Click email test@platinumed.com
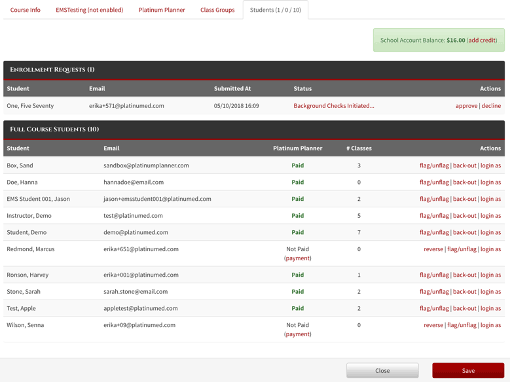The height and width of the screenshot is (382, 510). pos(133,216)
